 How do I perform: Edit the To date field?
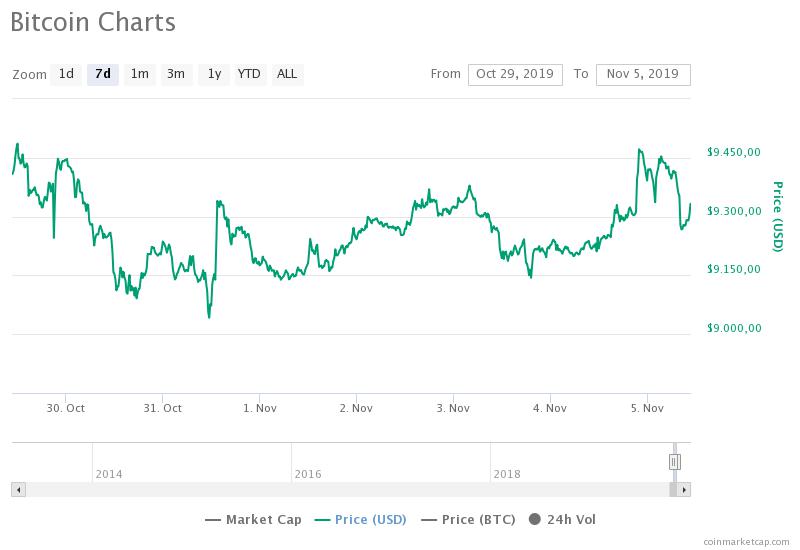[643, 74]
